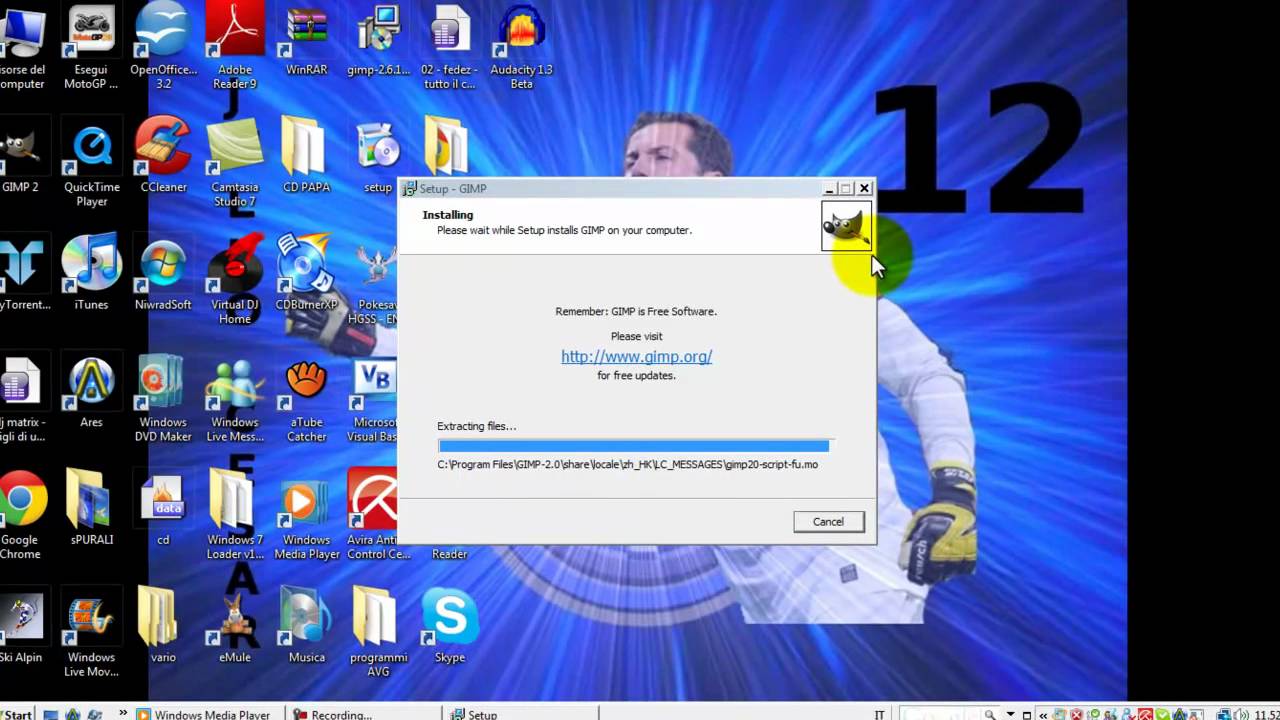Select the eMule desktop icon
1280x720 pixels.
(235, 627)
